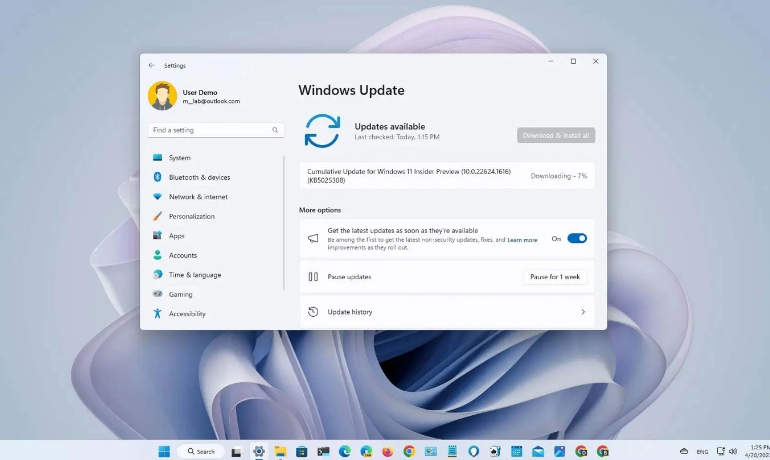Image resolution: width=770 pixels, height=460 pixels.
Task: Click the User Demo profile avatar
Action: pos(162,96)
